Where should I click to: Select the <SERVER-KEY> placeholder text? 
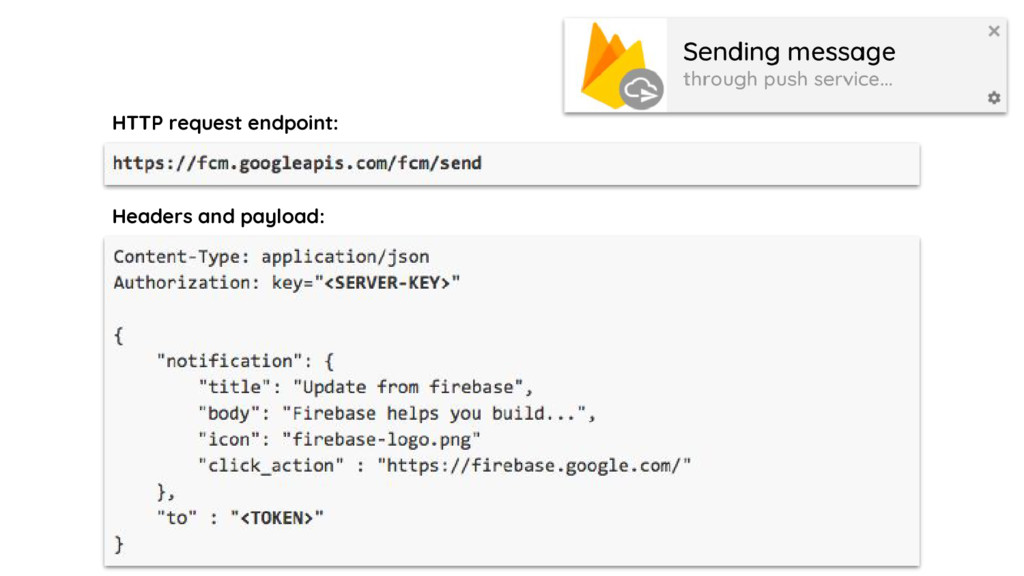(388, 283)
